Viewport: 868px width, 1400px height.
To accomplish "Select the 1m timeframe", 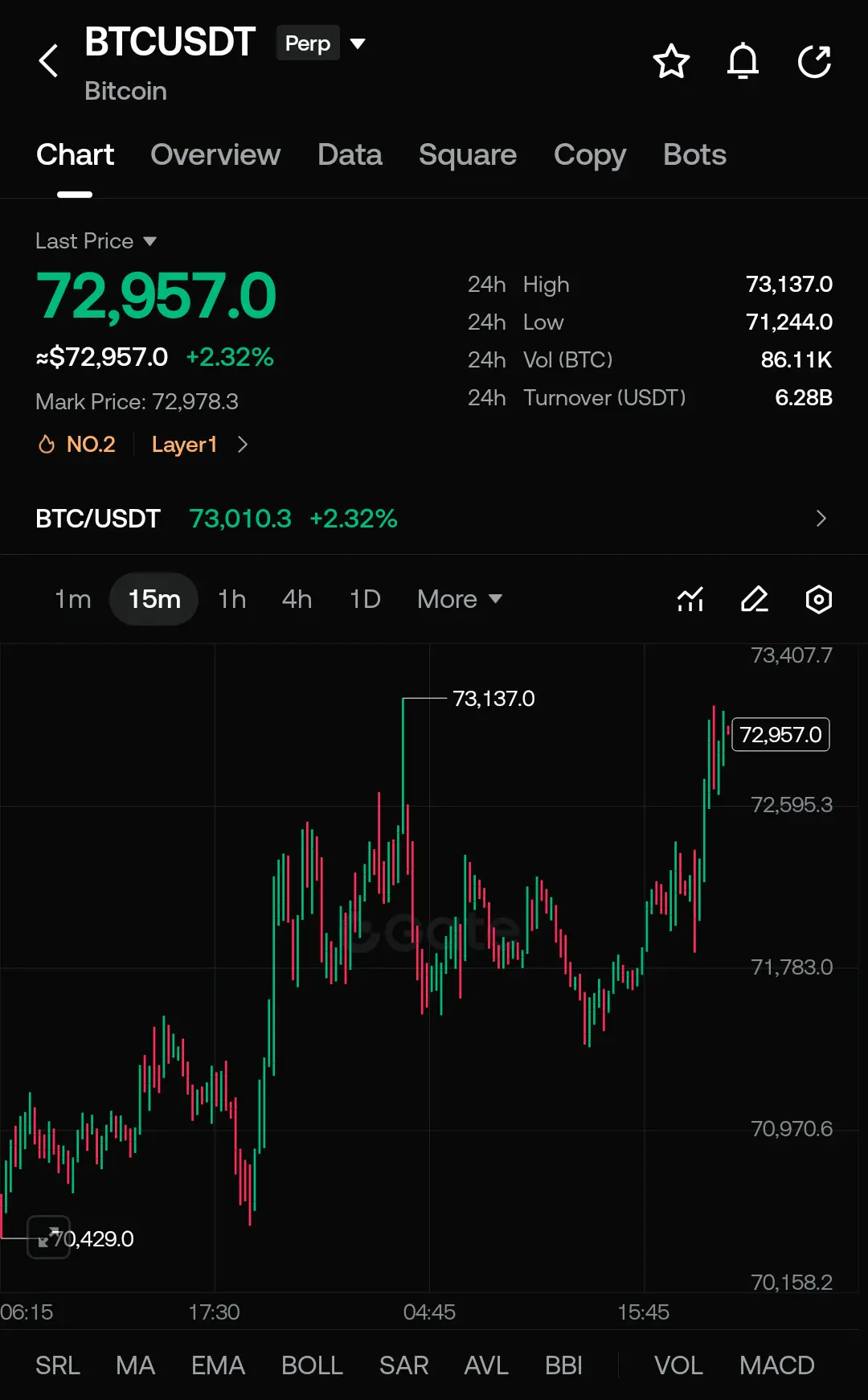I will click(x=72, y=599).
